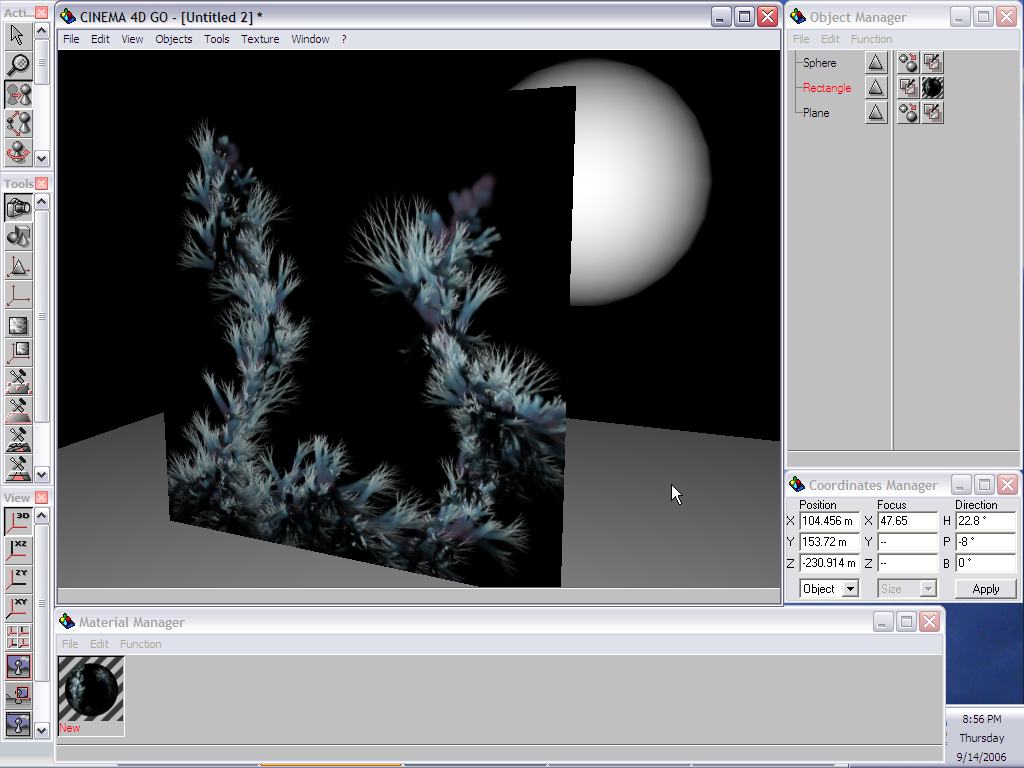Click the Position X value field
This screenshot has width=1024, height=768.
(x=829, y=521)
